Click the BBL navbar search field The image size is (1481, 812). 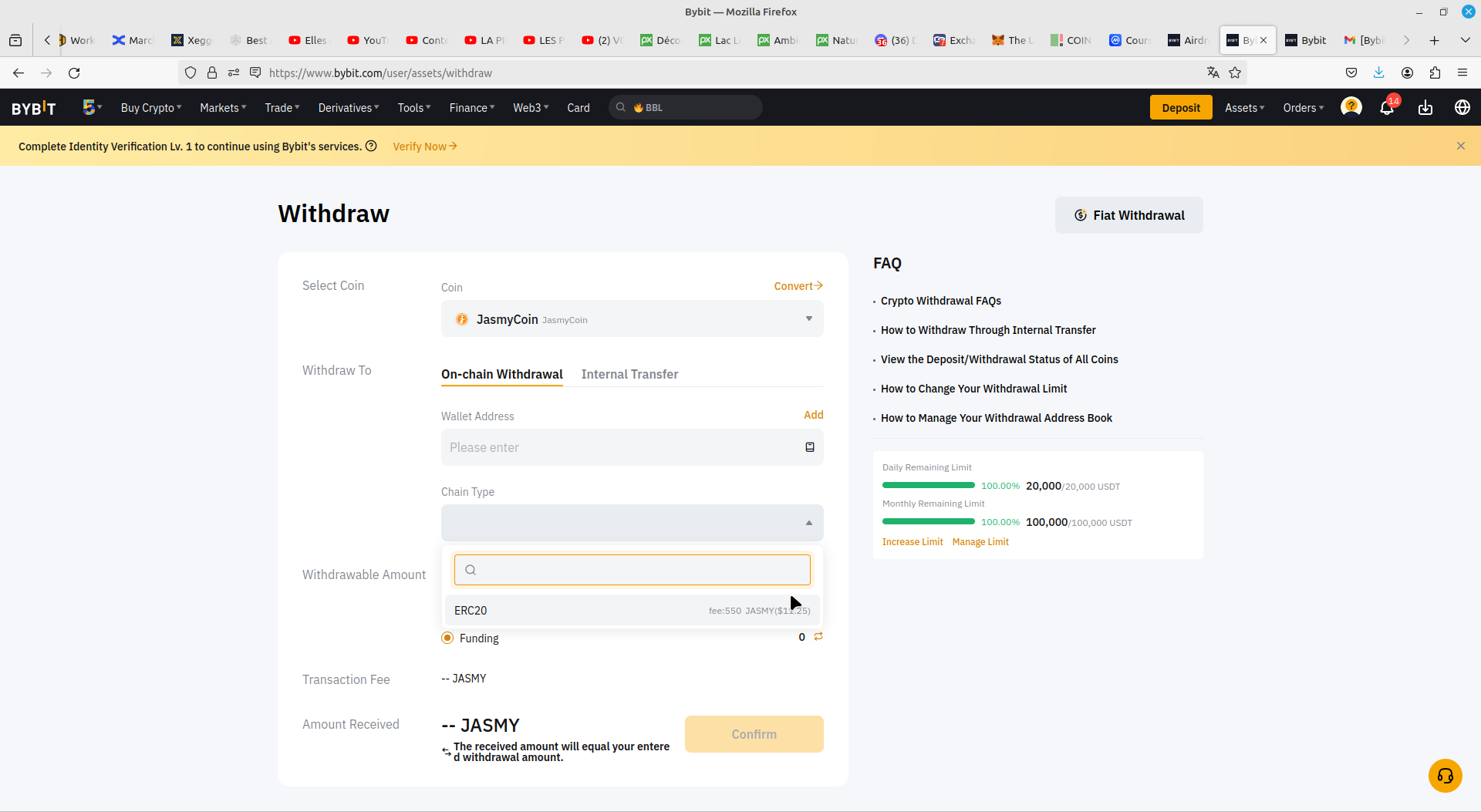[686, 107]
